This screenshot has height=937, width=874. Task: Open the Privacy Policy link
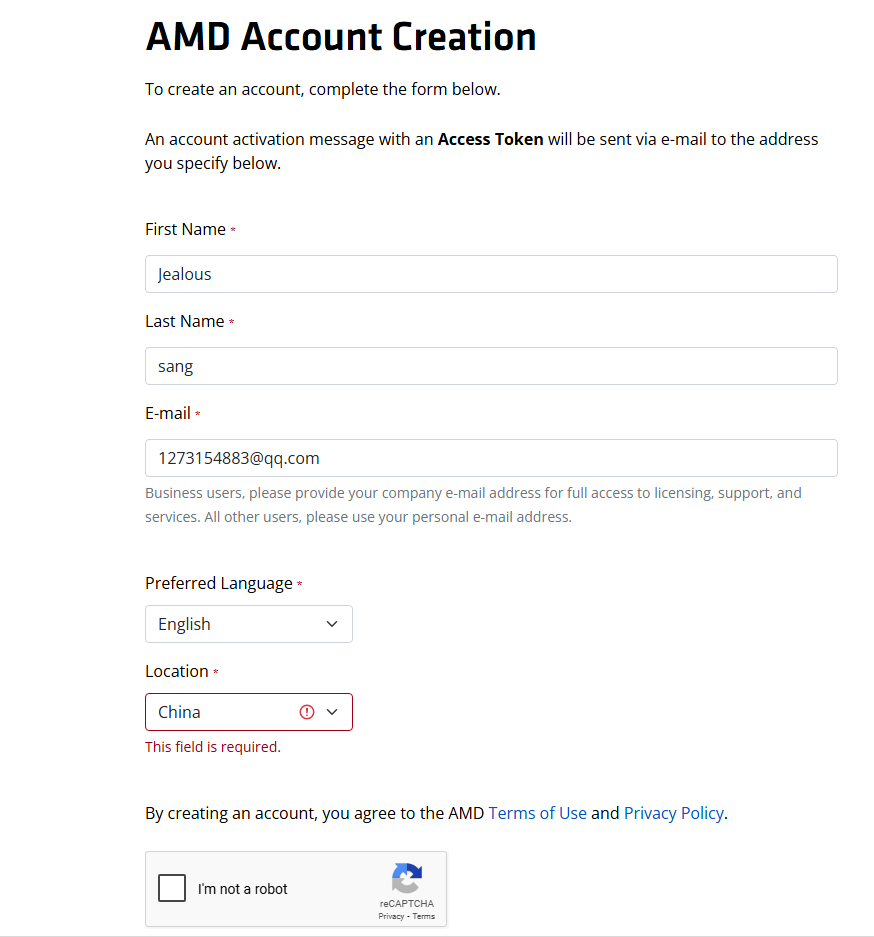coord(673,813)
